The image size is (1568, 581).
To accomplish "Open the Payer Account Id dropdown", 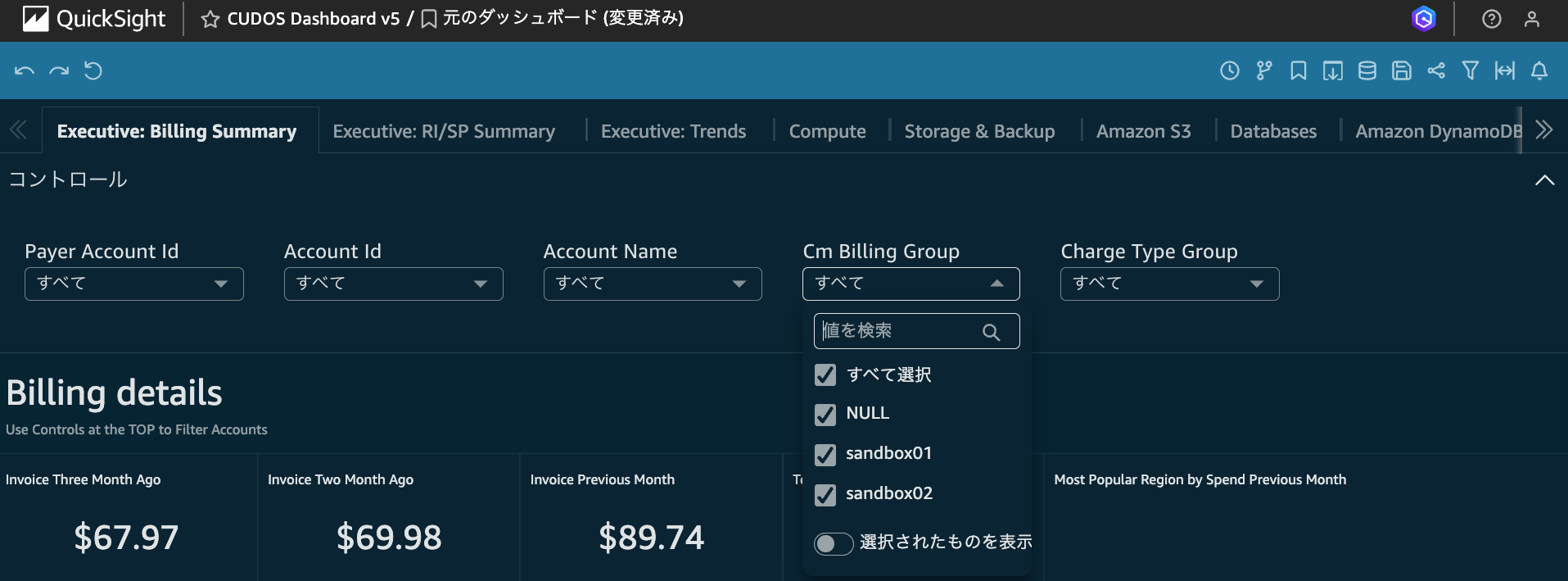I will click(x=134, y=284).
